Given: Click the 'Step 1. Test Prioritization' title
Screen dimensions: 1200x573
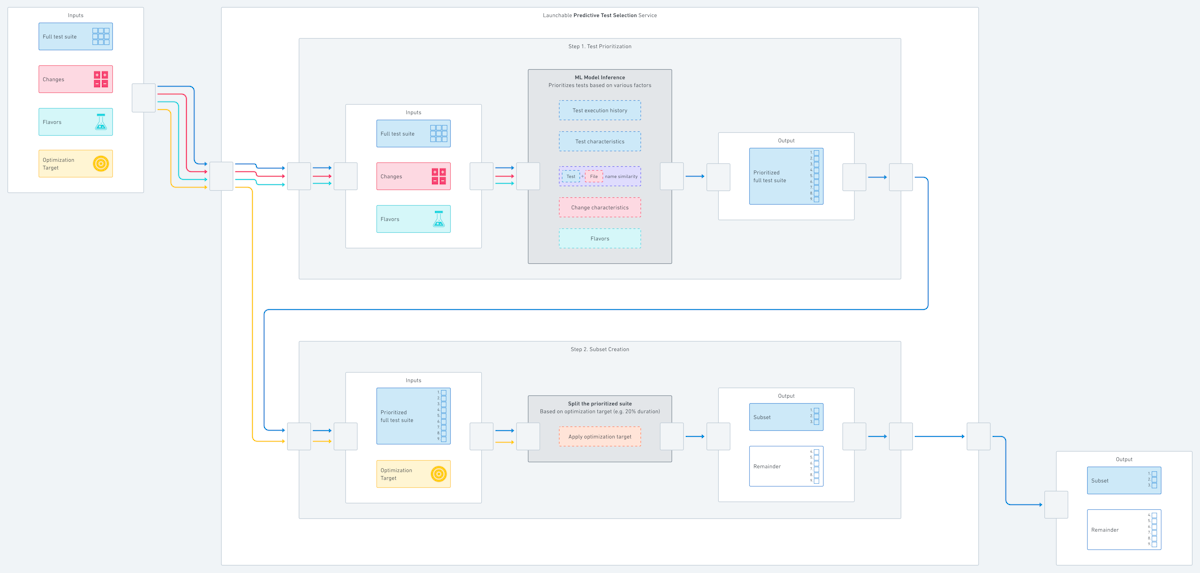Looking at the screenshot, I should (600, 46).
